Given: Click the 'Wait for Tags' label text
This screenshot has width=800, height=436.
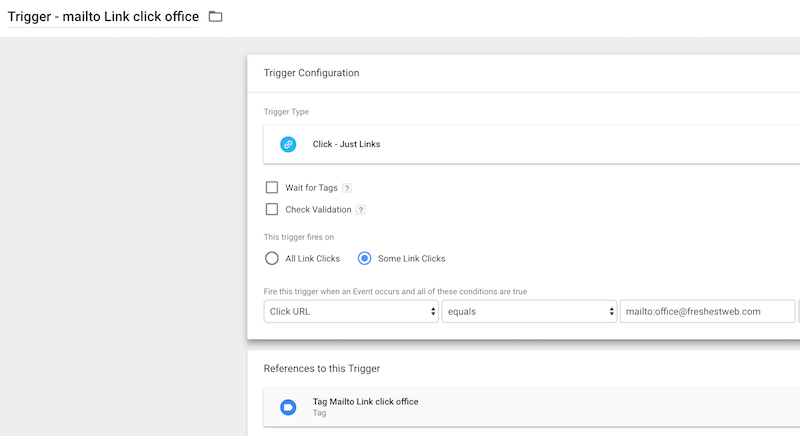Looking at the screenshot, I should coord(312,188).
